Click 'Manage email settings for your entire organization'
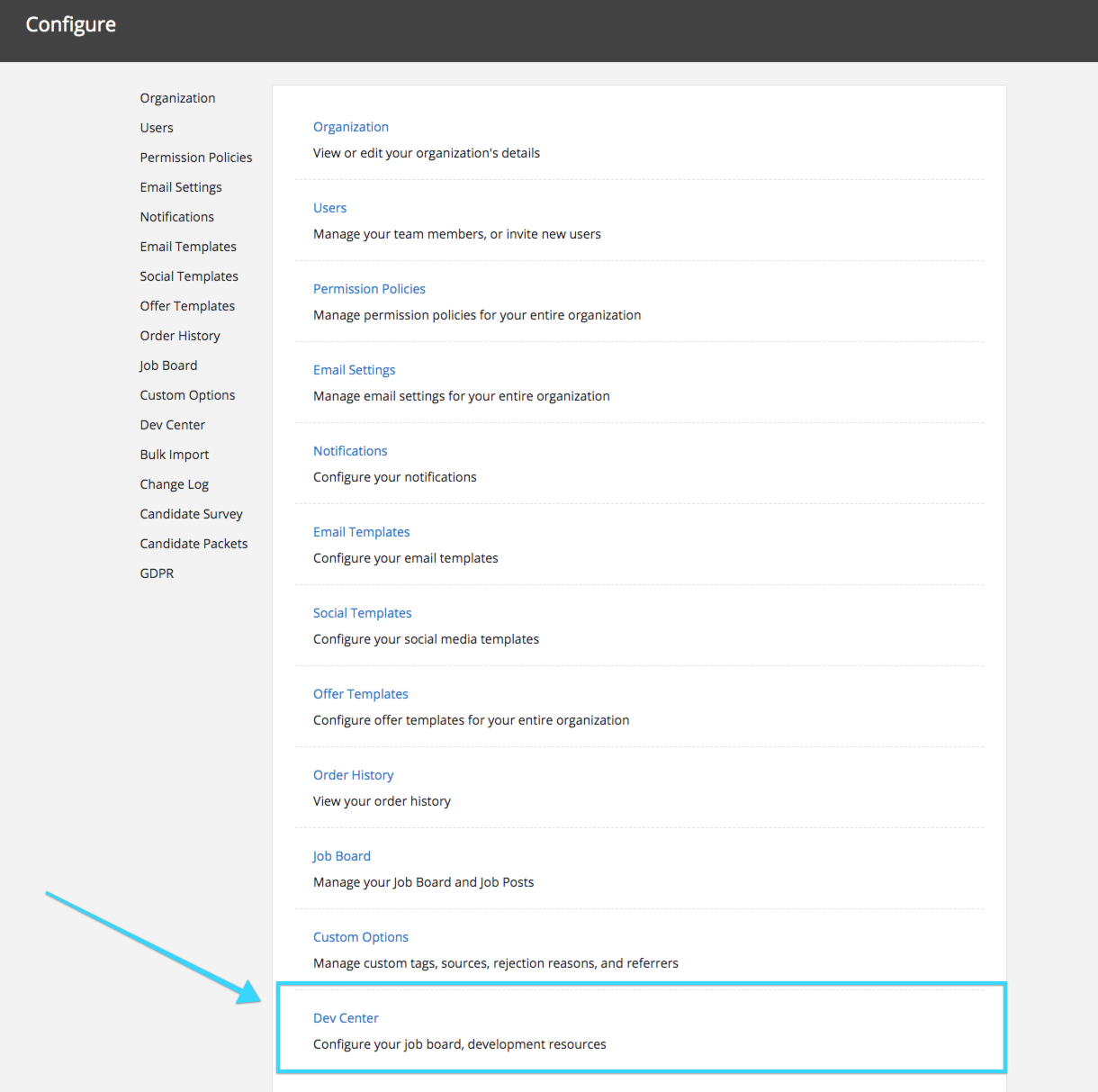The image size is (1098, 1092). (462, 396)
